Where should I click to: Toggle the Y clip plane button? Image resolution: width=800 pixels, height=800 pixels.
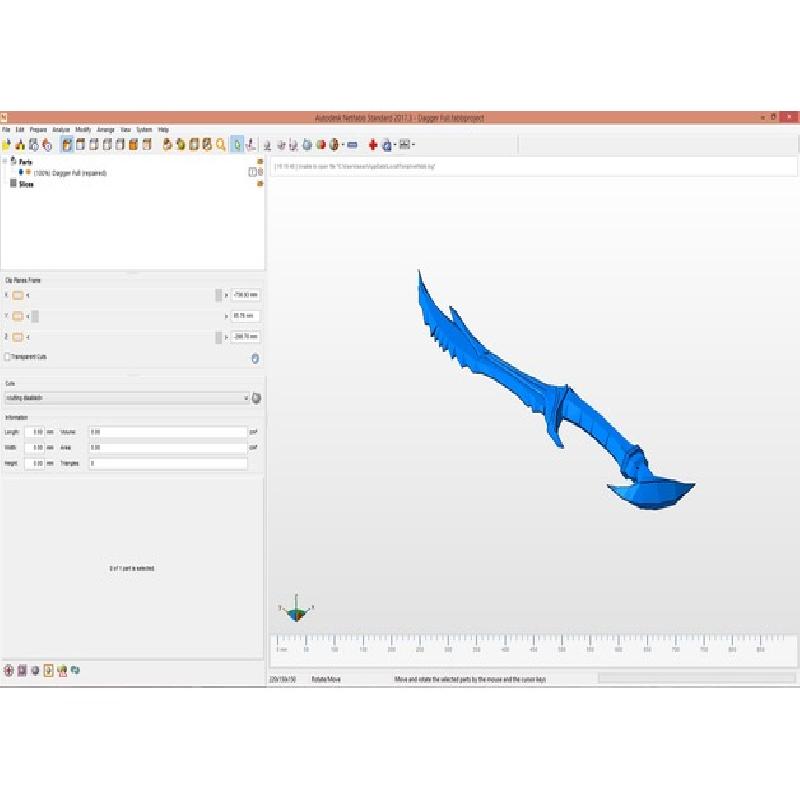point(18,316)
